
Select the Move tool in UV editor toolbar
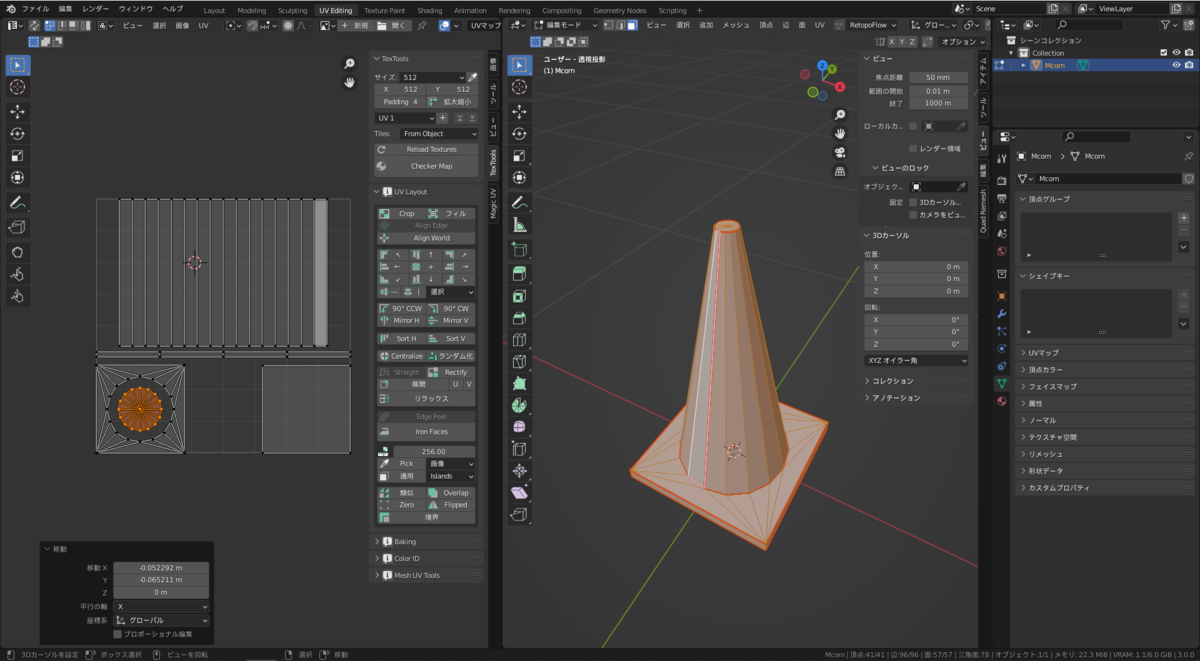(x=18, y=111)
